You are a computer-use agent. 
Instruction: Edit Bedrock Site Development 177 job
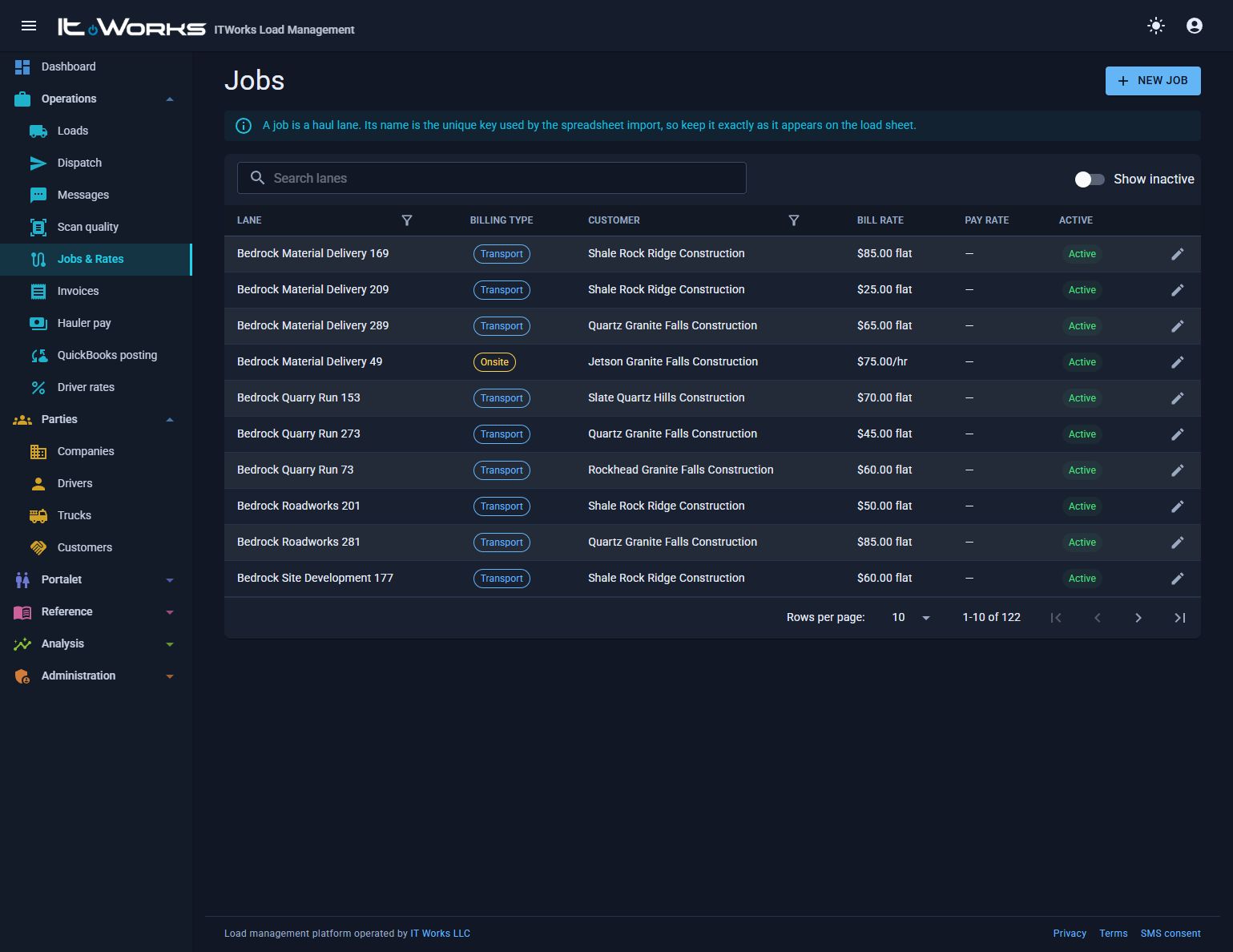point(1177,579)
